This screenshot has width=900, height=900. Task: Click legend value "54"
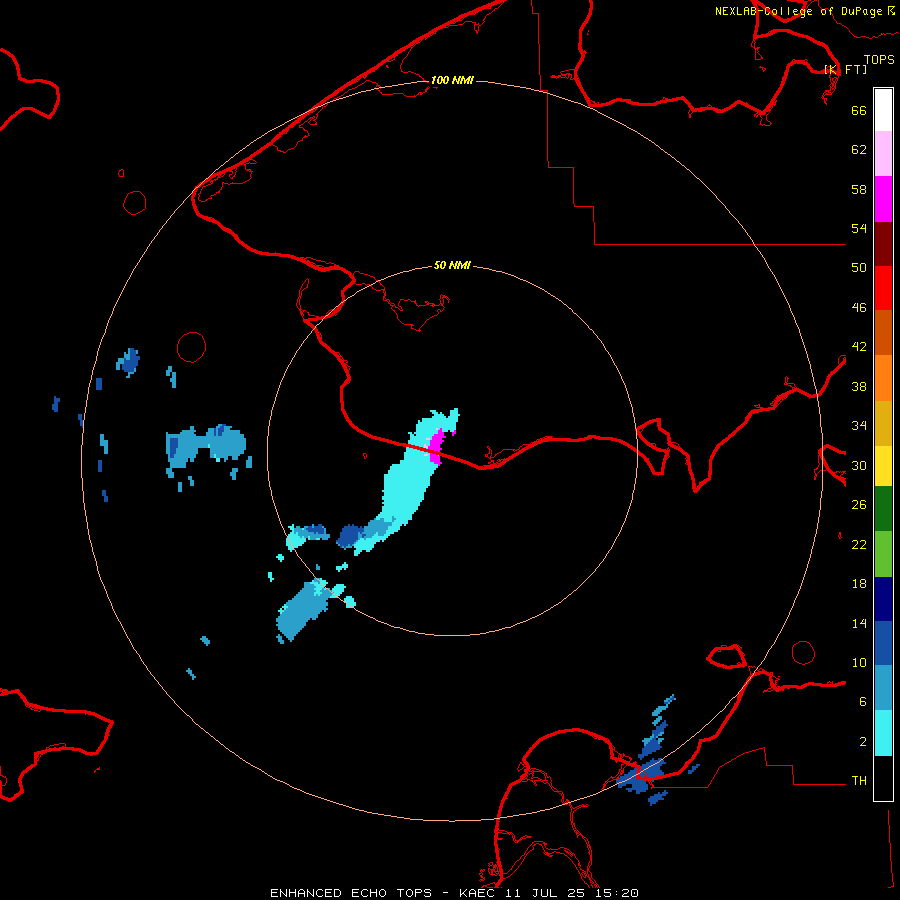click(x=859, y=228)
